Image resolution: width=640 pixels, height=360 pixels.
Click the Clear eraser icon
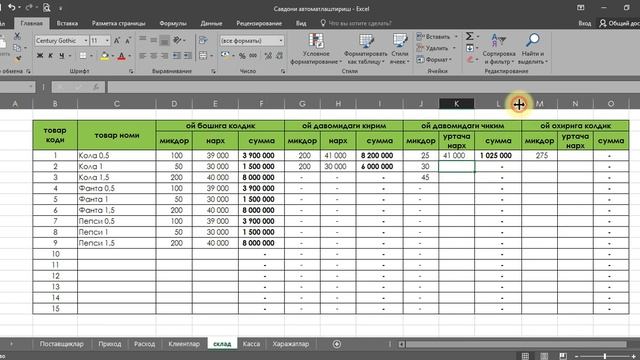pyautogui.click(x=470, y=60)
